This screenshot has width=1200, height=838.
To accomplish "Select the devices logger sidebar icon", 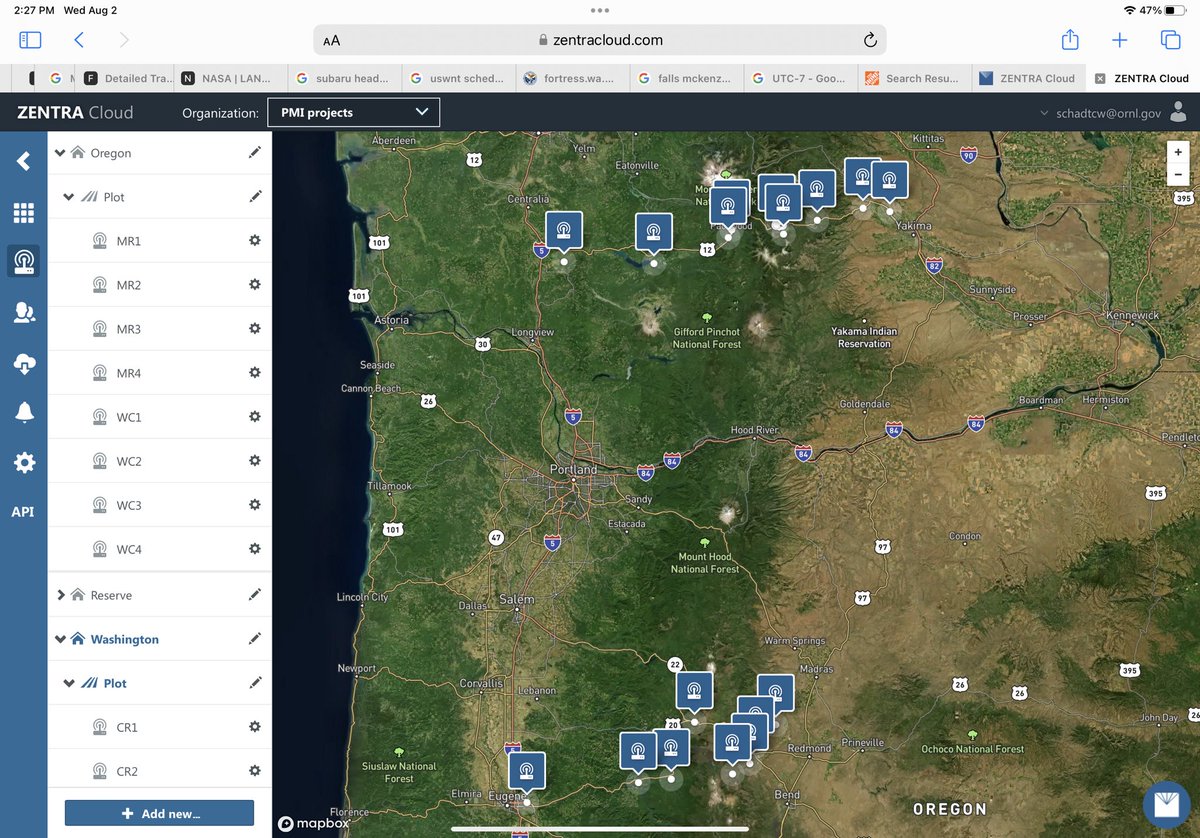I will tap(24, 262).
